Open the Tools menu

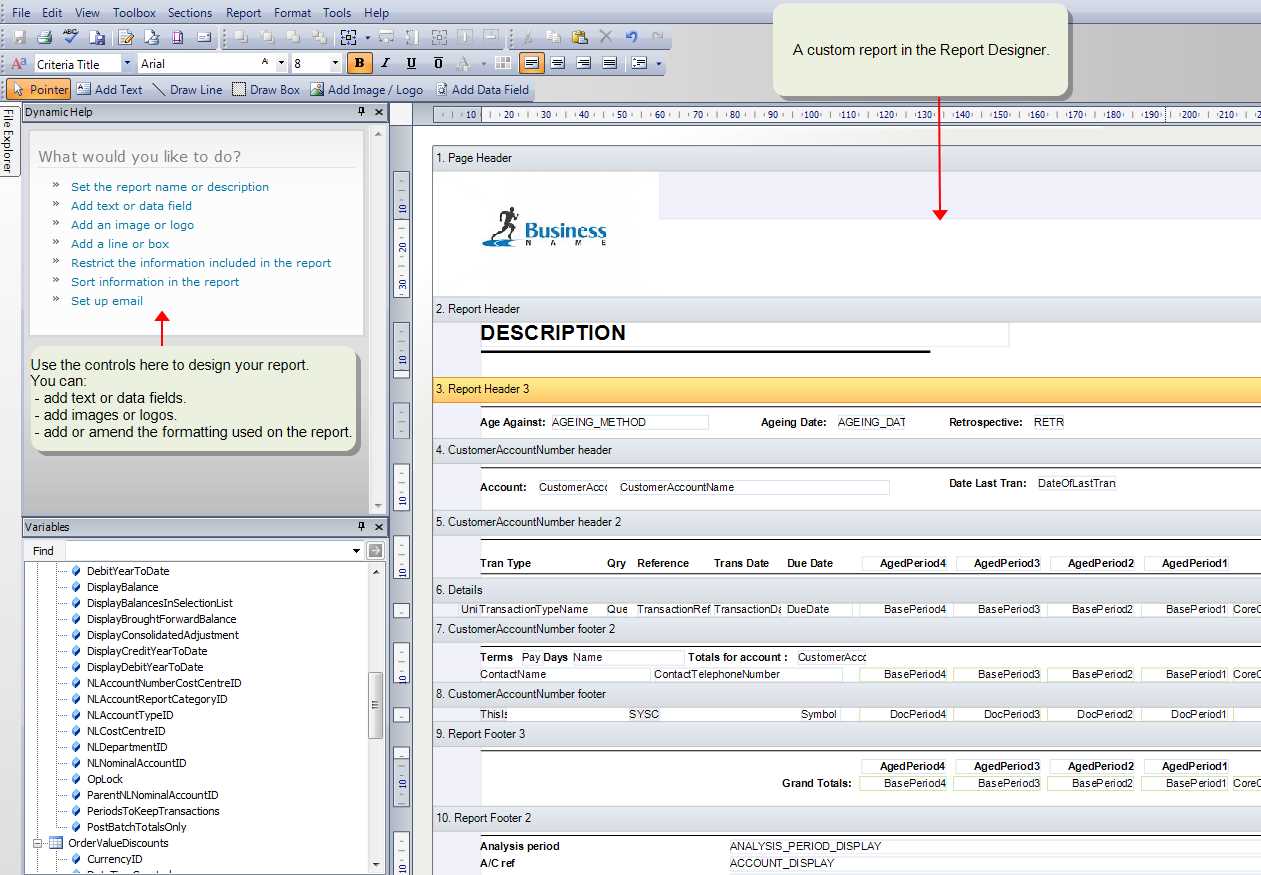[337, 13]
